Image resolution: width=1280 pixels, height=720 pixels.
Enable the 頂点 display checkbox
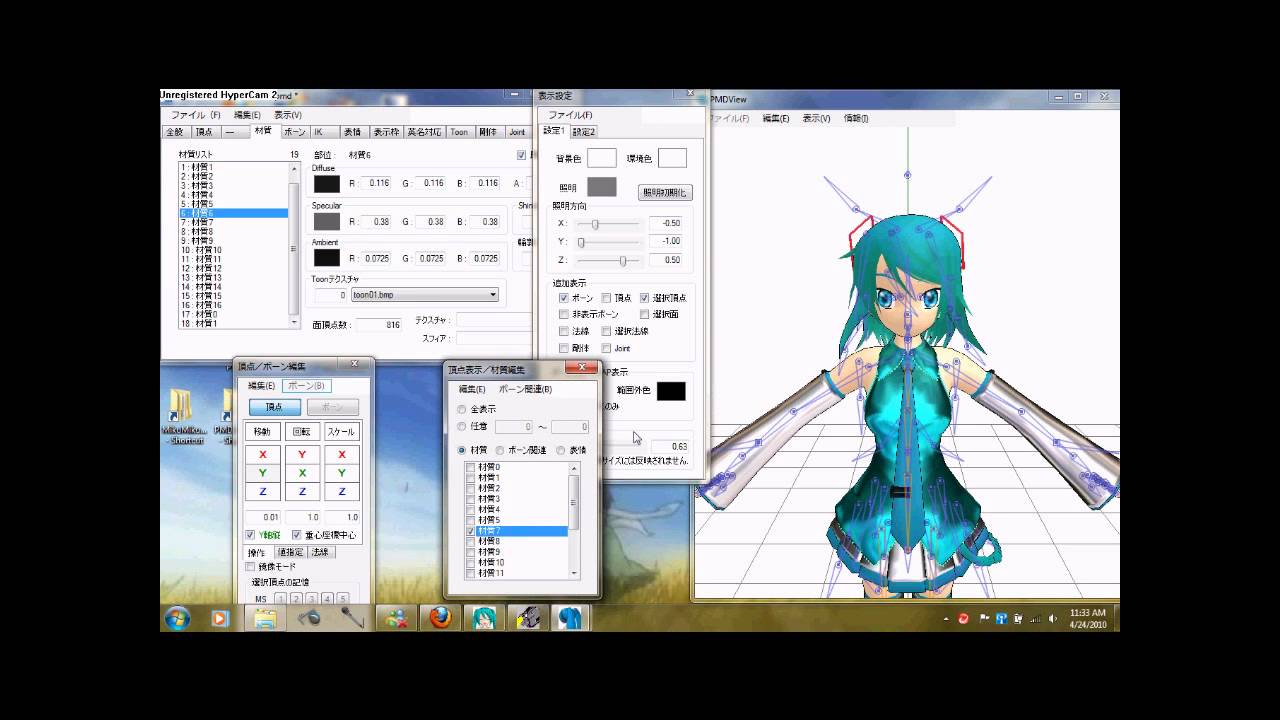tap(606, 298)
